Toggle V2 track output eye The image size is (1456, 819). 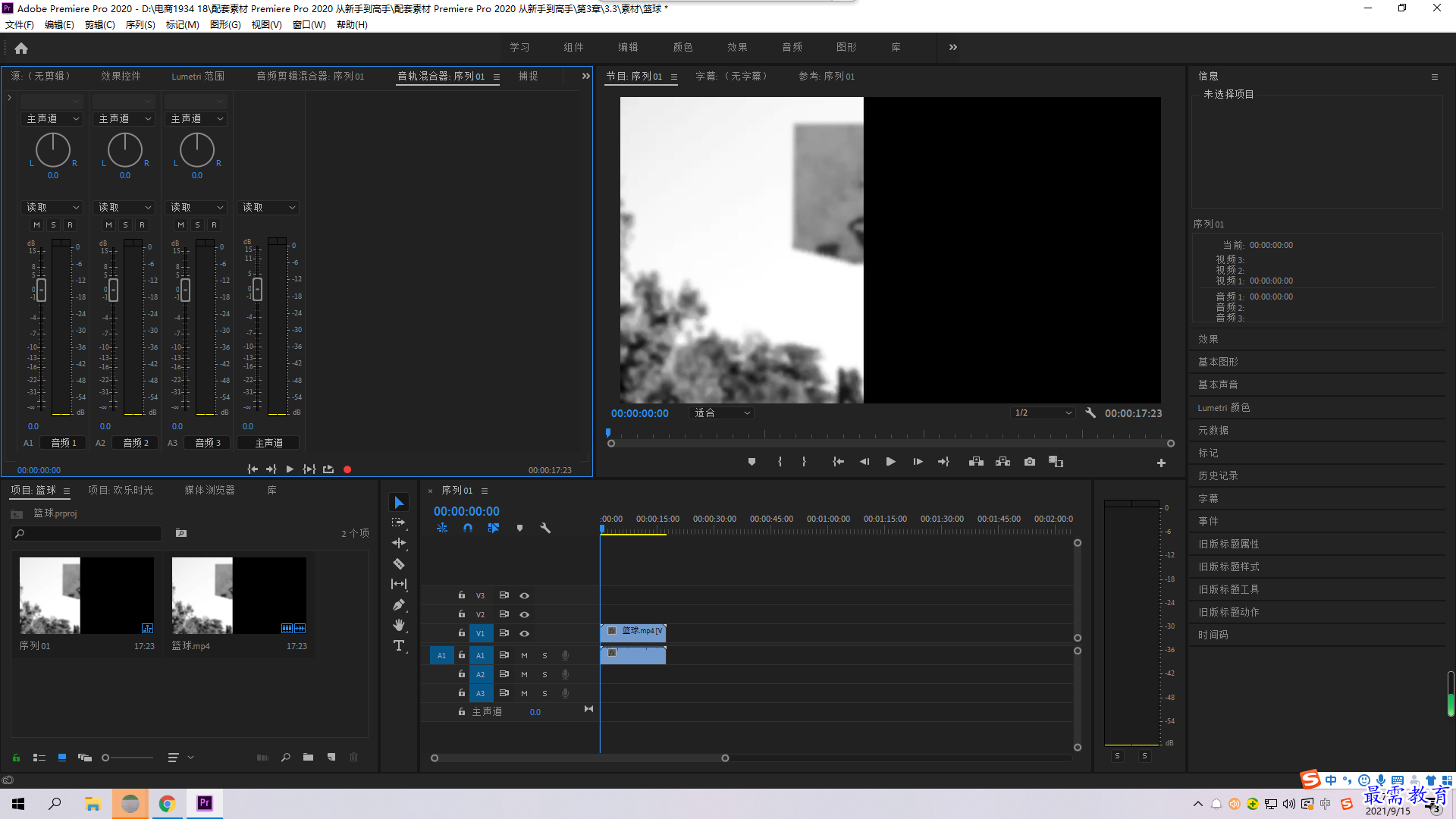click(524, 614)
